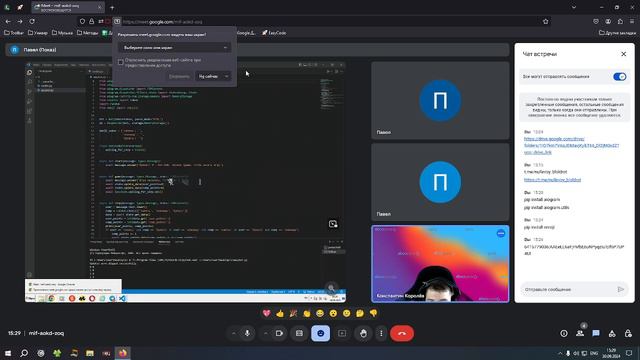Viewport: 640px width, 360px height.
Task: Open Windows Start menu
Action: coord(8,353)
